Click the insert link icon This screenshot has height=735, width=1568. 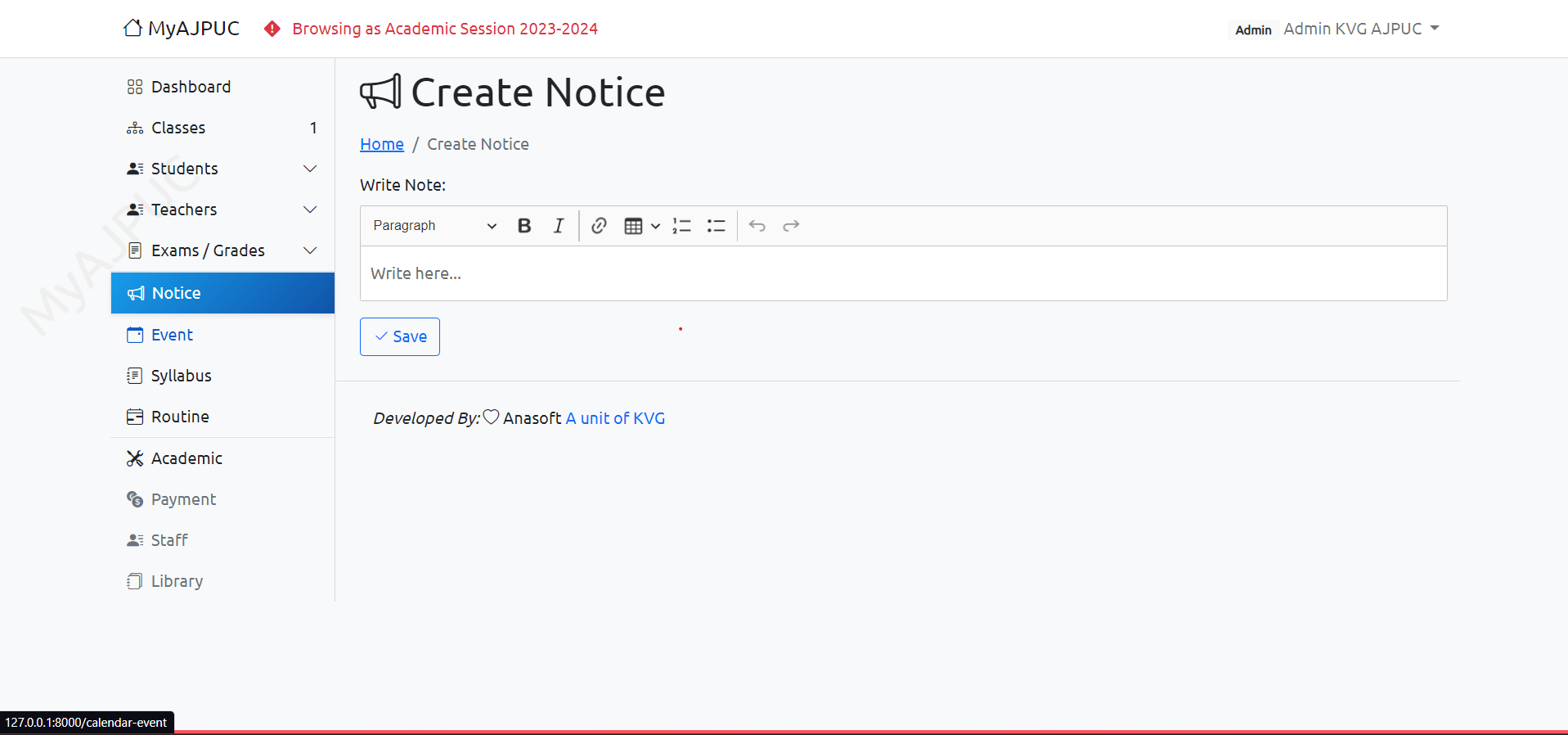pyautogui.click(x=599, y=226)
